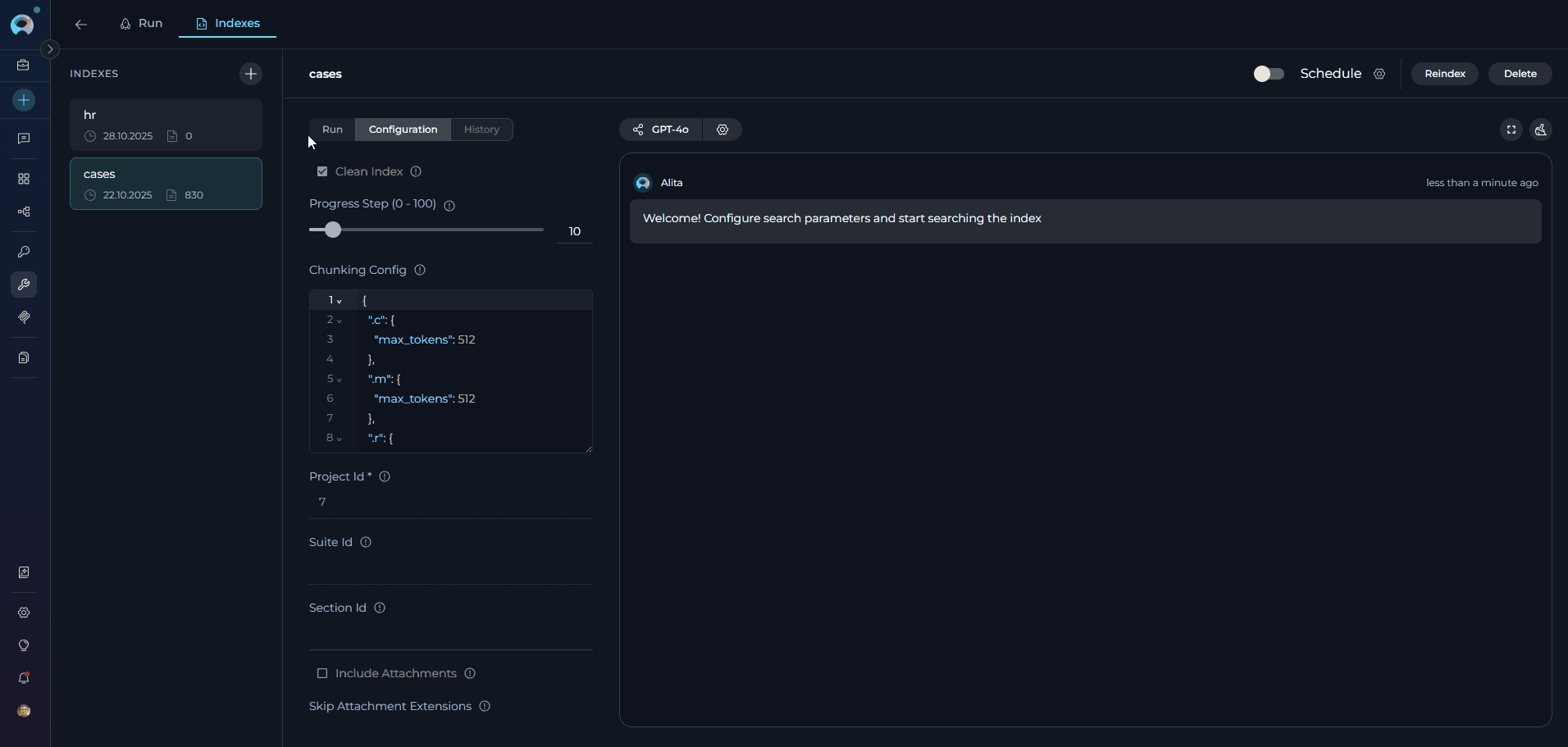Click the Delete button

click(x=1520, y=74)
